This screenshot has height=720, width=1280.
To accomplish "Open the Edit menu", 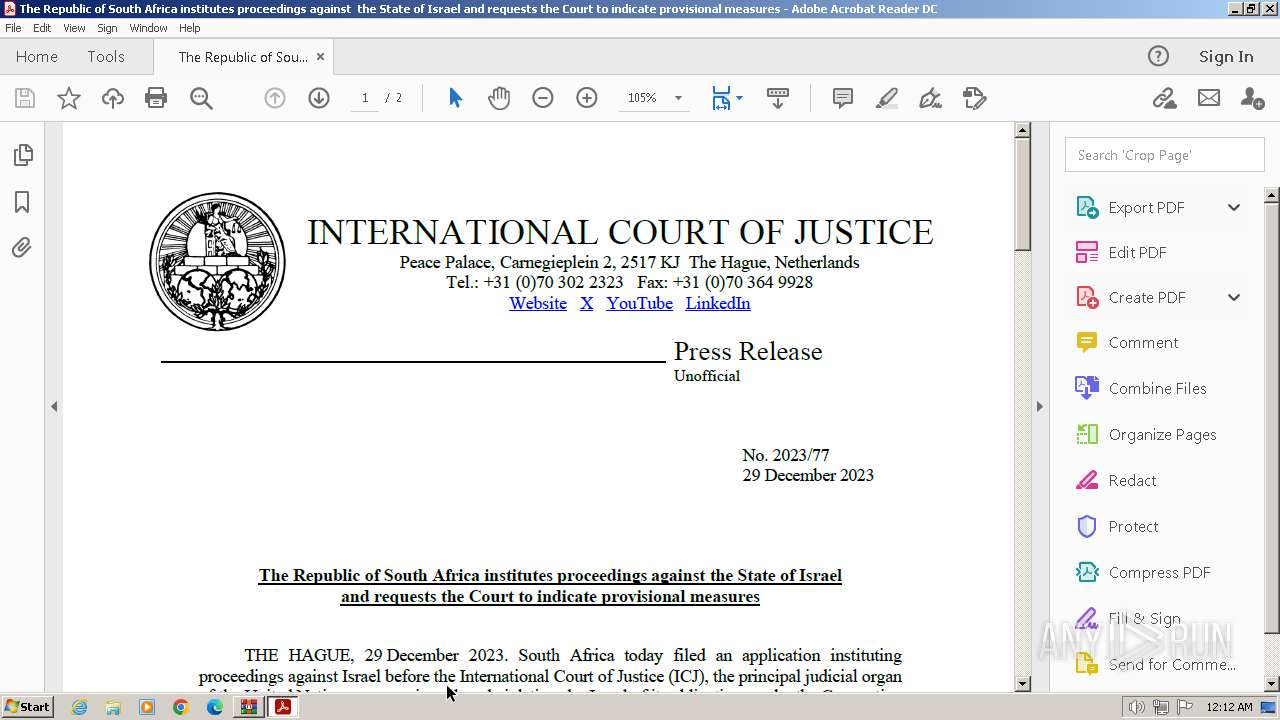I will (x=42, y=28).
